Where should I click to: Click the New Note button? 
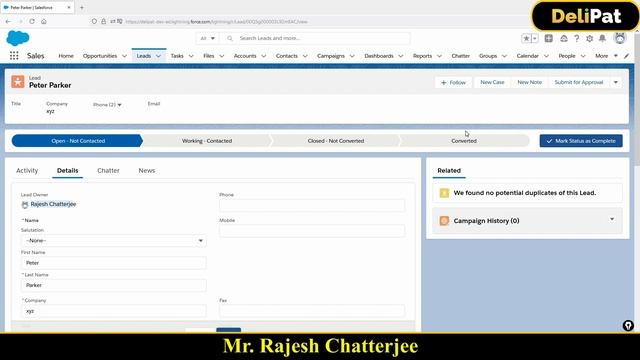(529, 82)
